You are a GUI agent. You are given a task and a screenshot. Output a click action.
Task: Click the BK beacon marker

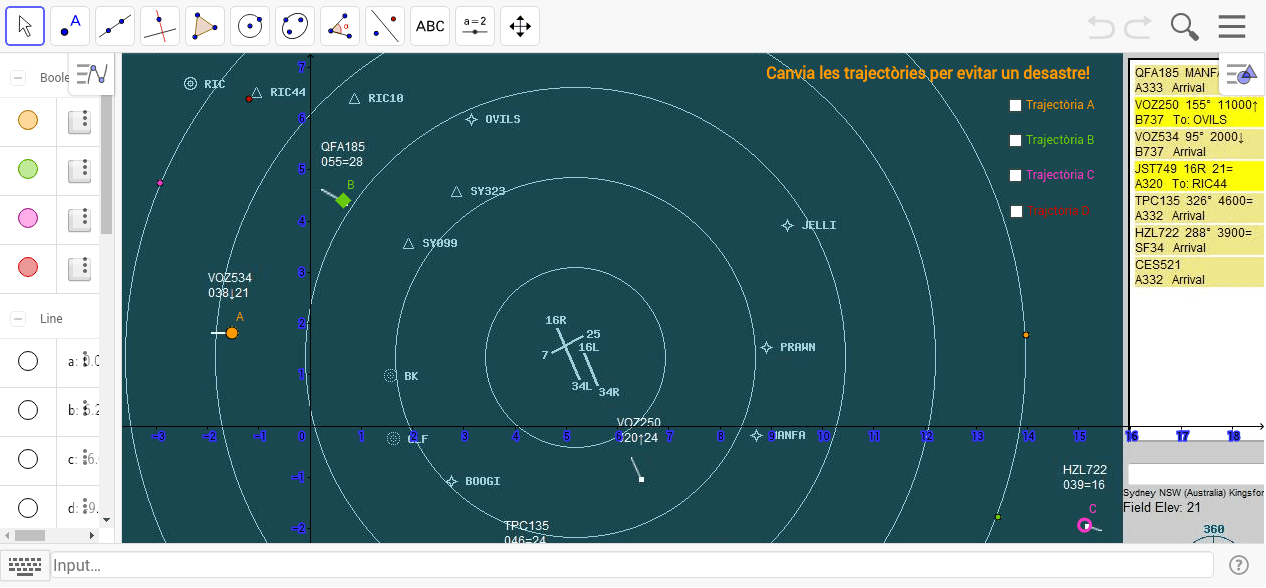coord(390,376)
